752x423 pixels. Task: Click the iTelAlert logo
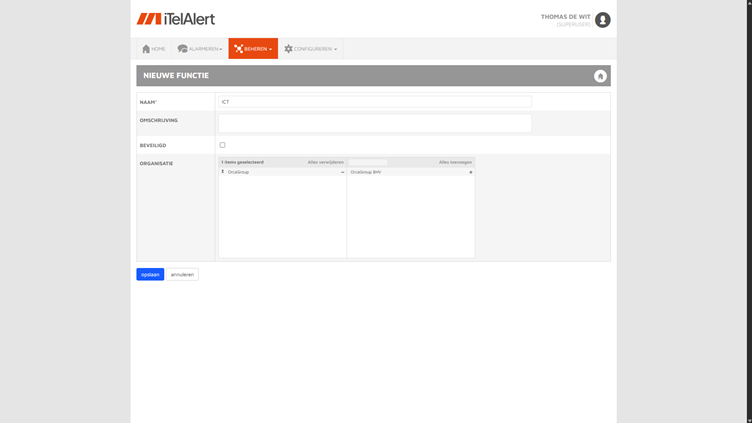click(x=176, y=19)
